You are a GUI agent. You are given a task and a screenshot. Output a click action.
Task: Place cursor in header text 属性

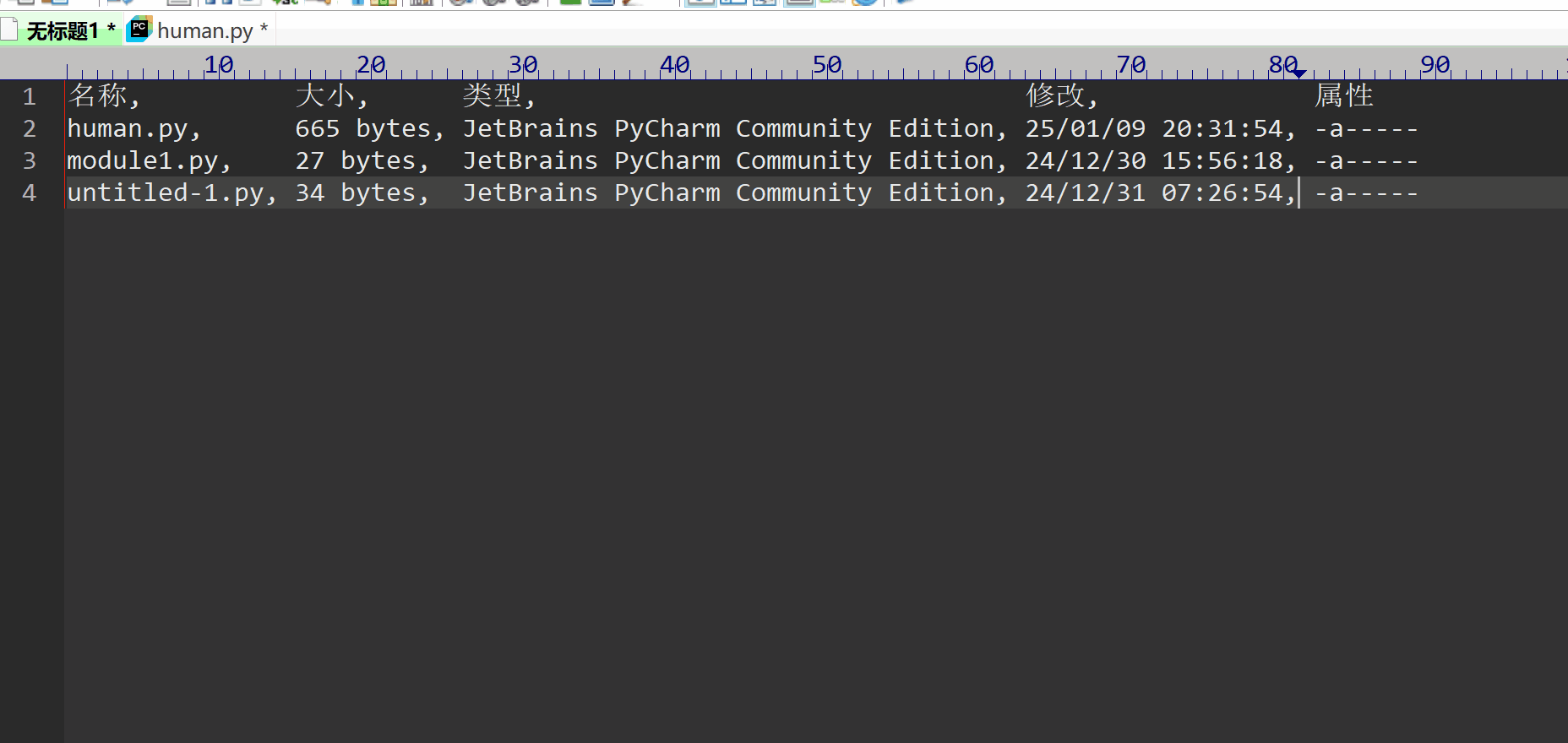1345,95
